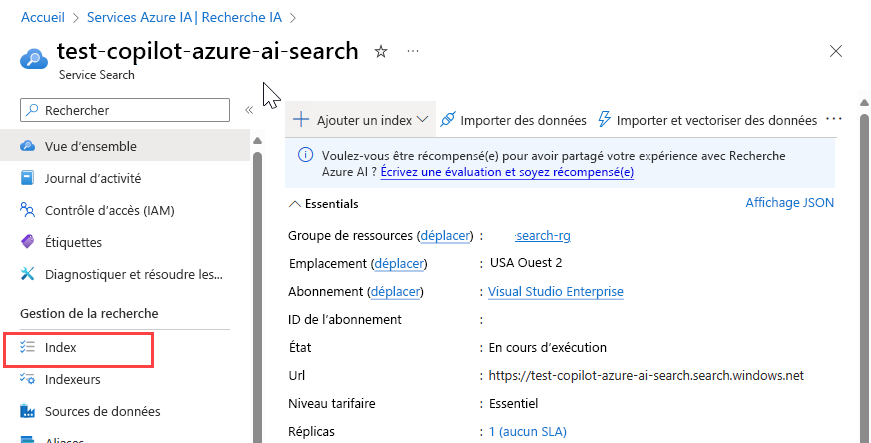
Task: Click the Journal d'activité book icon
Action: pos(27,178)
